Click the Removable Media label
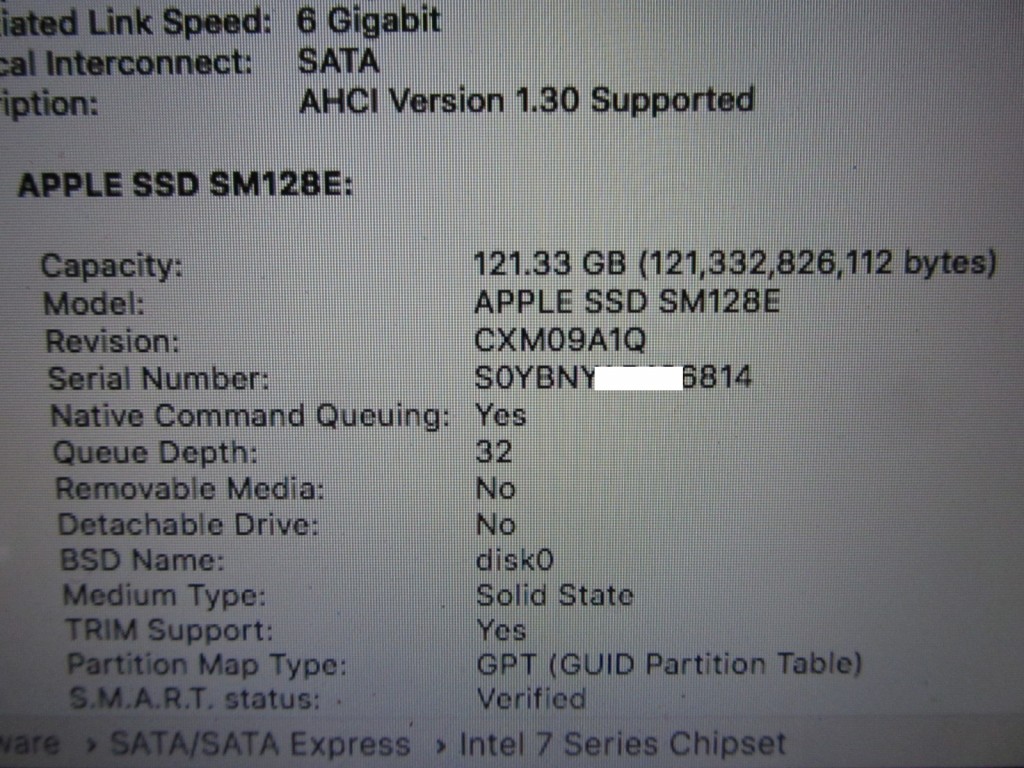This screenshot has width=1024, height=768. [190, 488]
